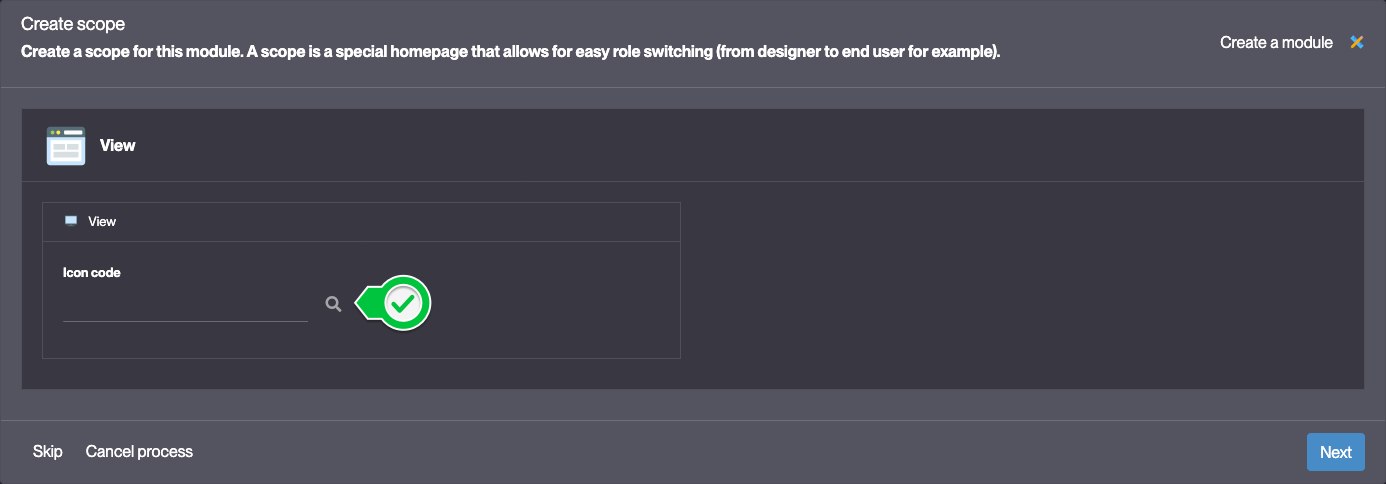Image resolution: width=1386 pixels, height=484 pixels.
Task: Continue with the blue Next button
Action: tap(1335, 452)
